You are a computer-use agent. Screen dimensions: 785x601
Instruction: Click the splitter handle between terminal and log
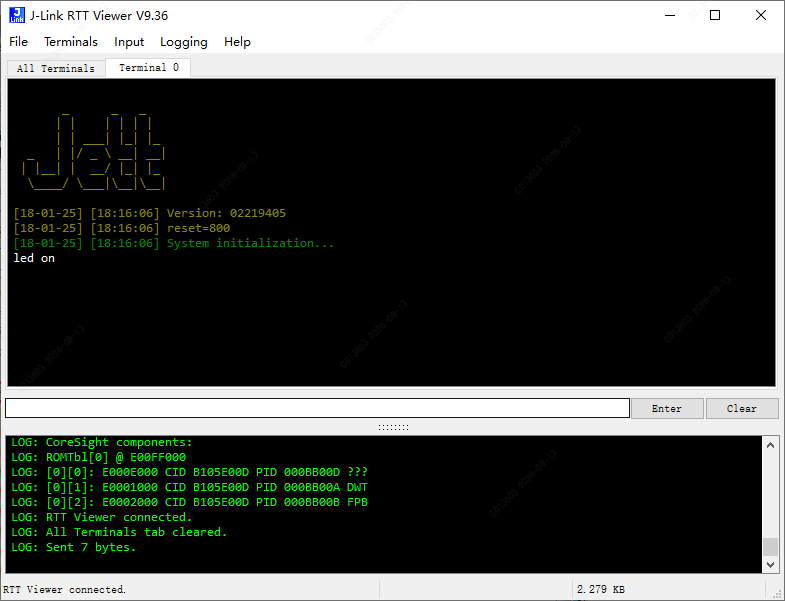coord(393,427)
